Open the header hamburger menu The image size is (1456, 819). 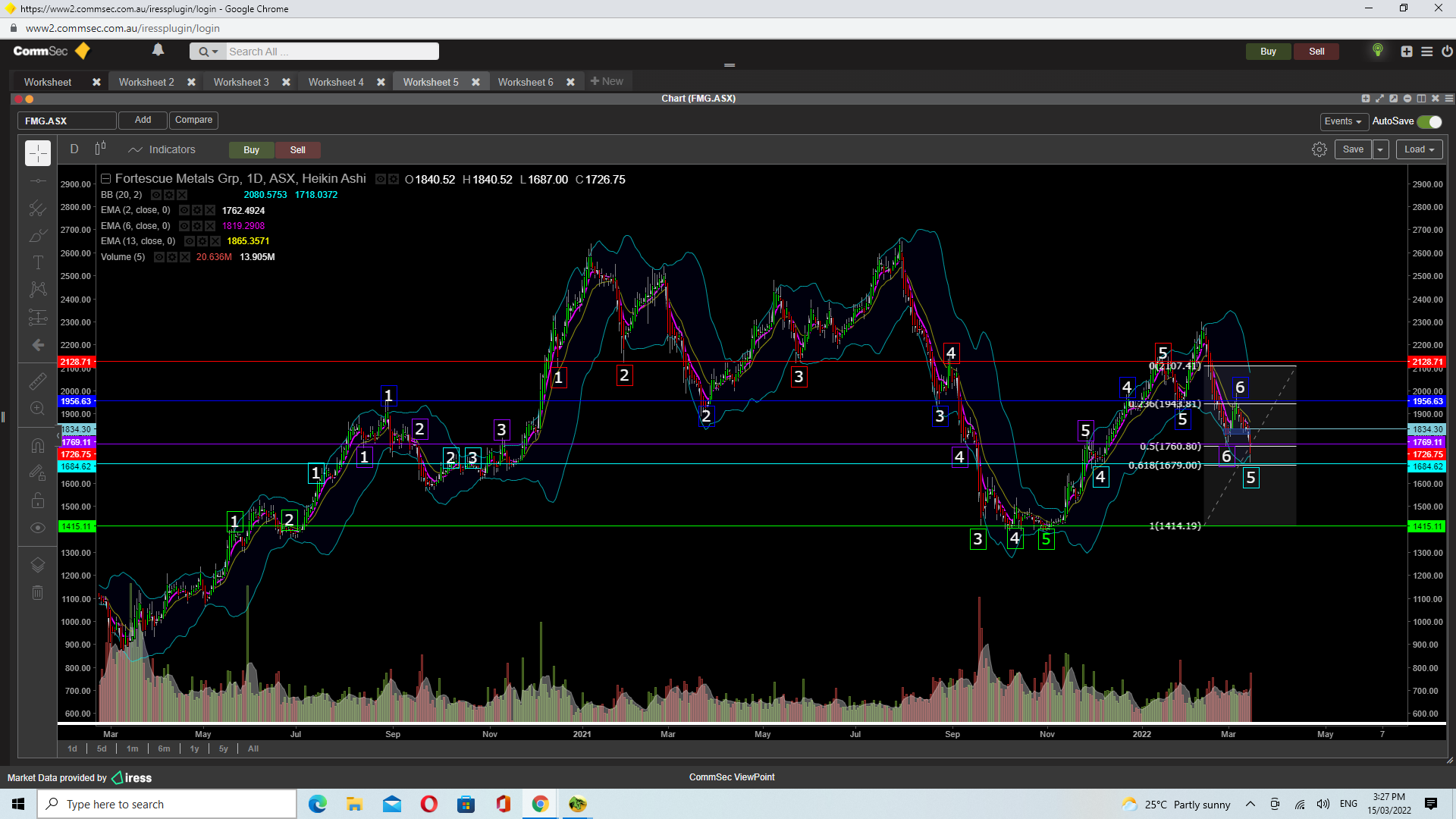click(1426, 52)
